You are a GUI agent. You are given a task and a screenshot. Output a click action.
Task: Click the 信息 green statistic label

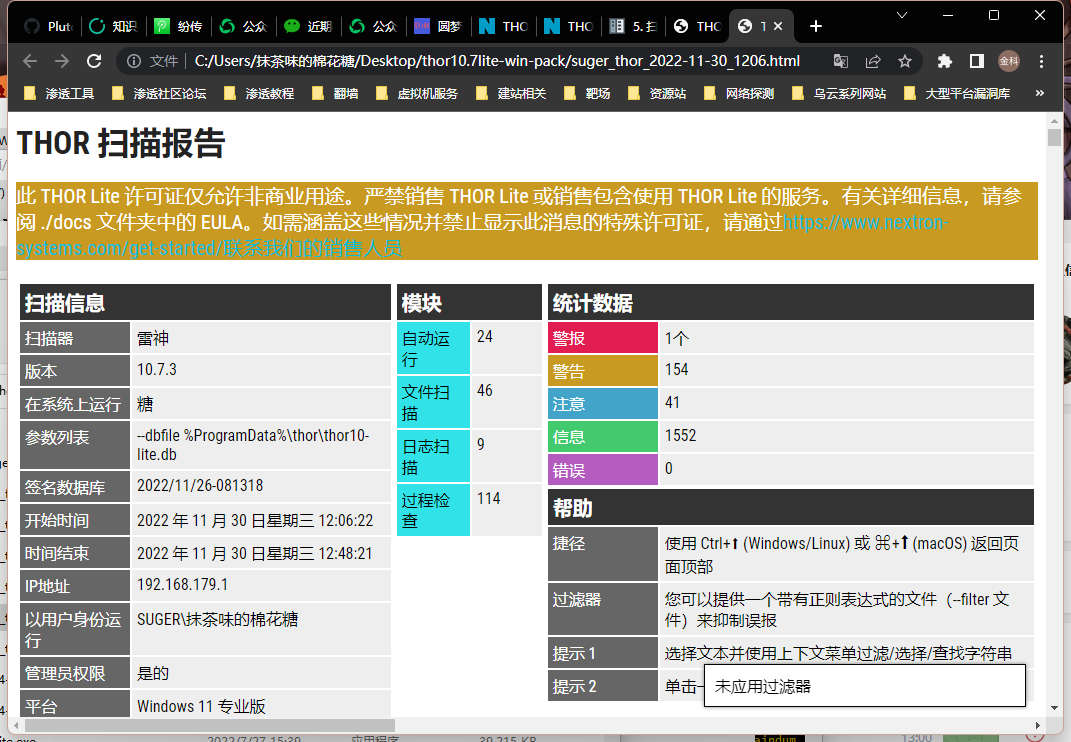click(x=602, y=436)
